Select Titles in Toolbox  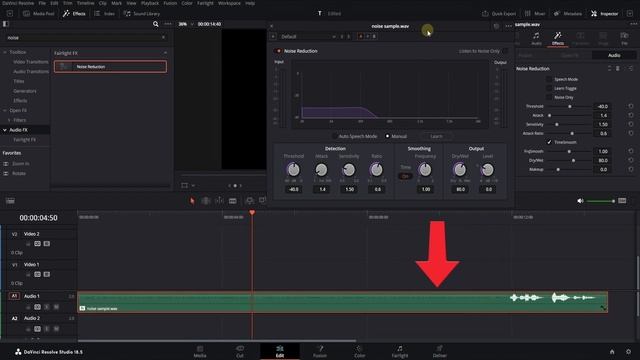pyautogui.click(x=19, y=81)
